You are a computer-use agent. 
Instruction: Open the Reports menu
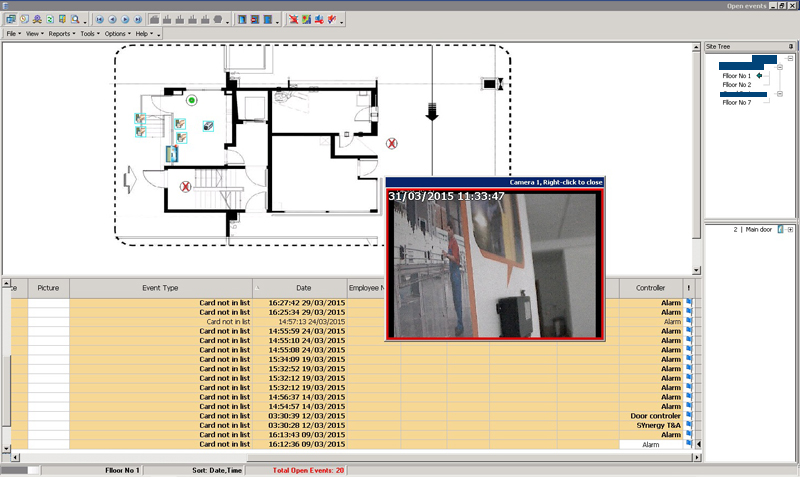tap(60, 34)
